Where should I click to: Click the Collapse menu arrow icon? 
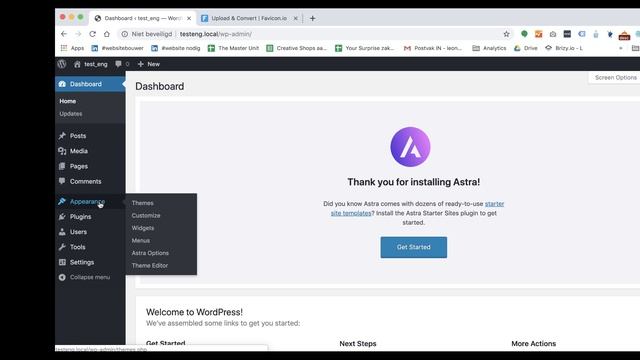[x=62, y=277]
